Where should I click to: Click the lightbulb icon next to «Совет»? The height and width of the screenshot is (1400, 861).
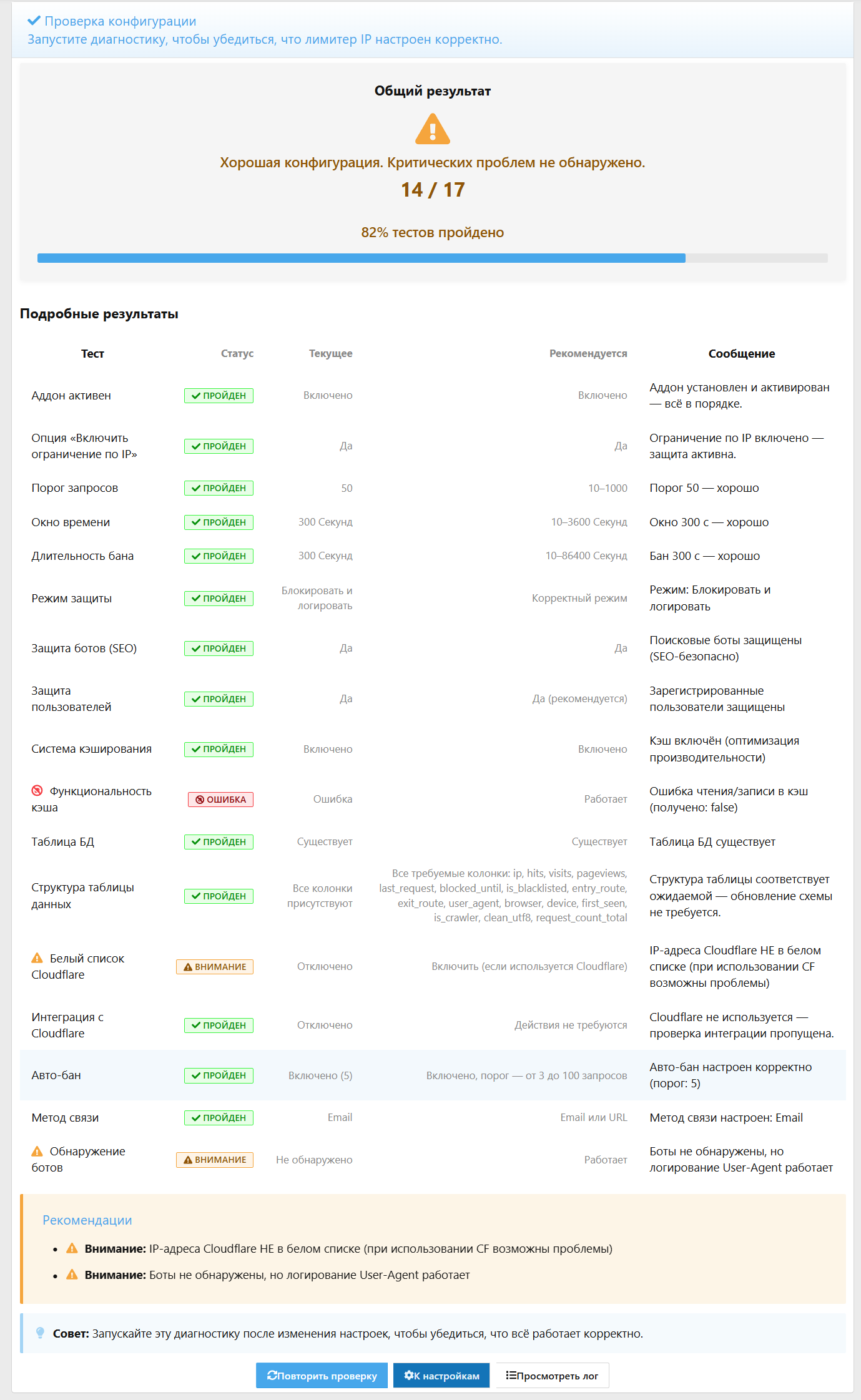click(x=41, y=1333)
